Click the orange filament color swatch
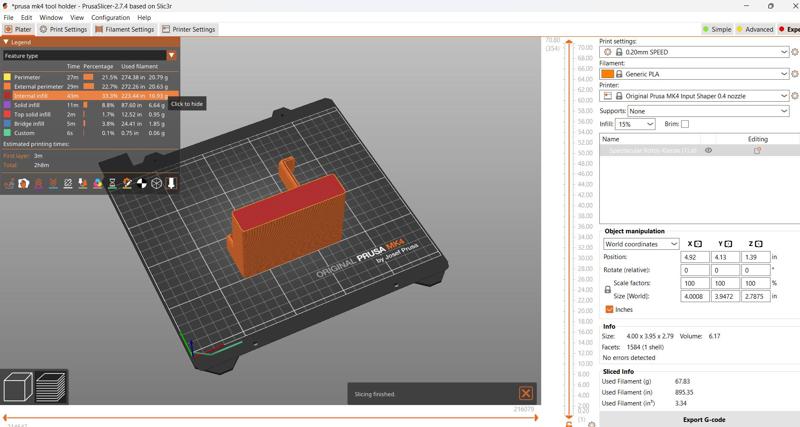Viewport: 800px width, 427px height. coord(608,74)
